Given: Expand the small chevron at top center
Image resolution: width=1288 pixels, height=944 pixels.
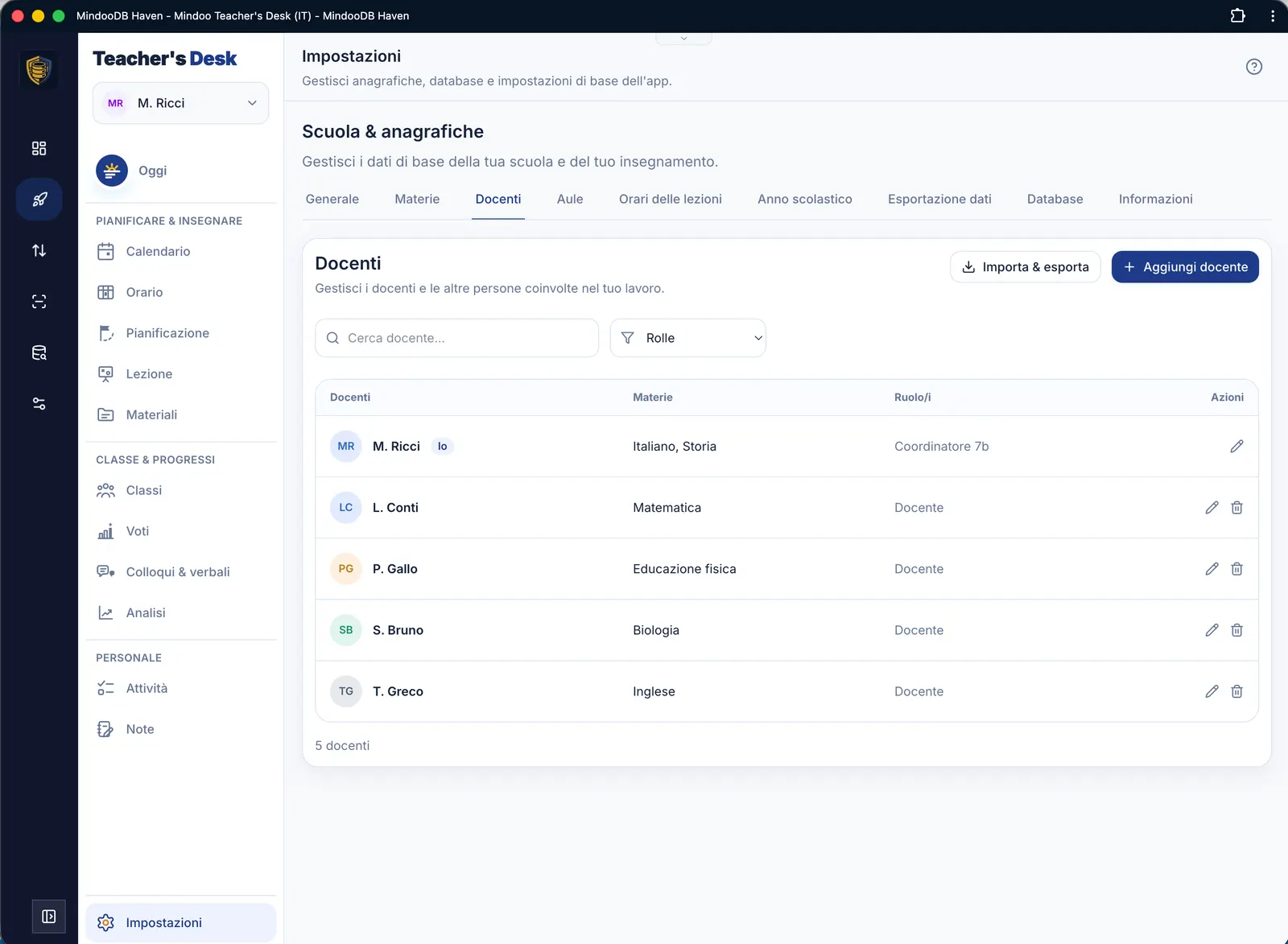Looking at the screenshot, I should [683, 38].
